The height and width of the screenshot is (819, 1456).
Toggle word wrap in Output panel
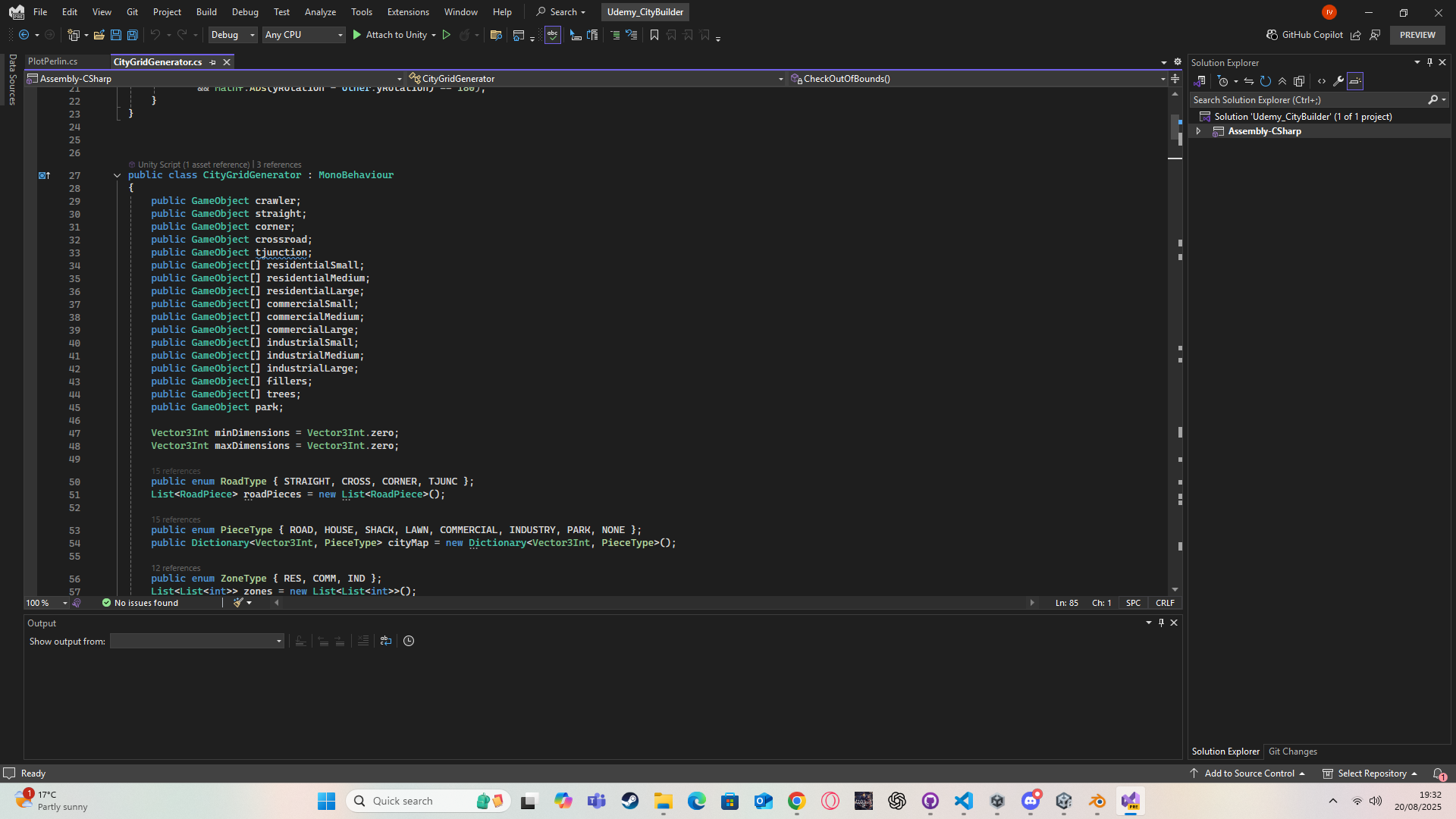click(x=386, y=641)
